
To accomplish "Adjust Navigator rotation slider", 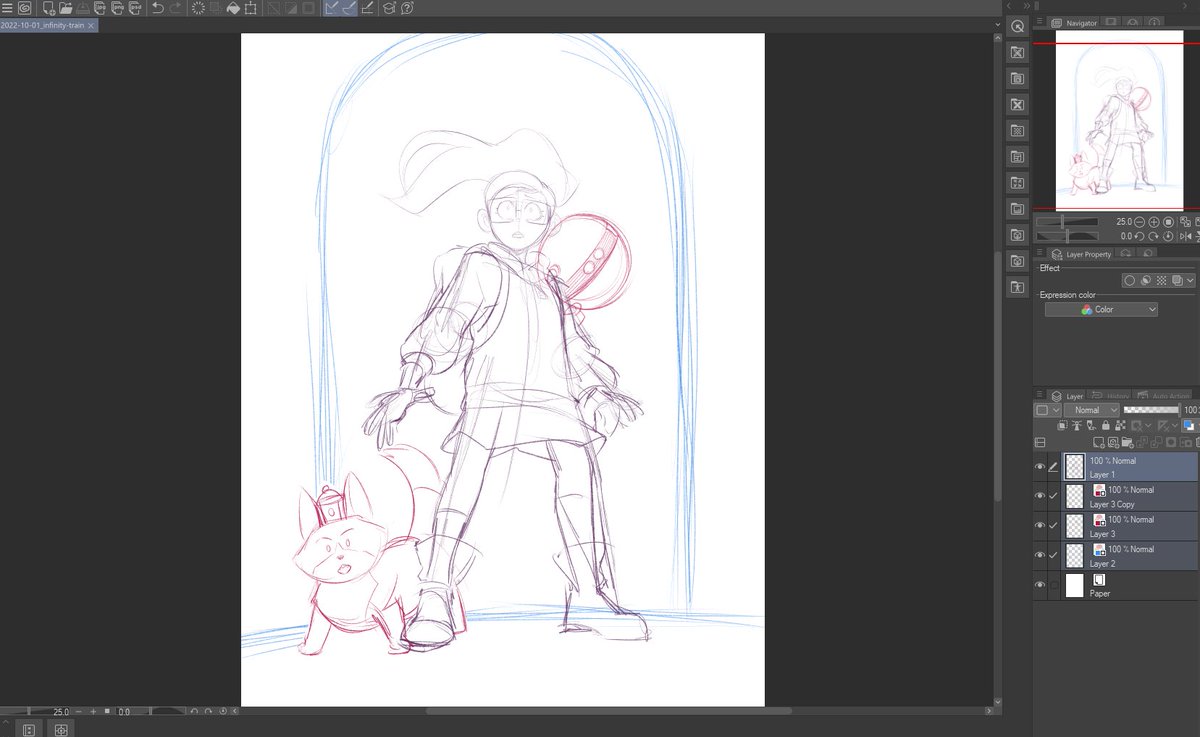I will (1067, 236).
